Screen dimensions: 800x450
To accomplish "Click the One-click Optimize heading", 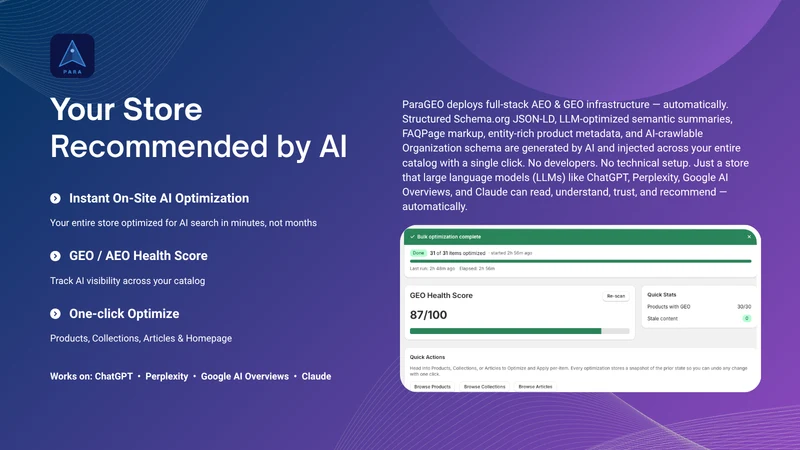I will (x=124, y=314).
